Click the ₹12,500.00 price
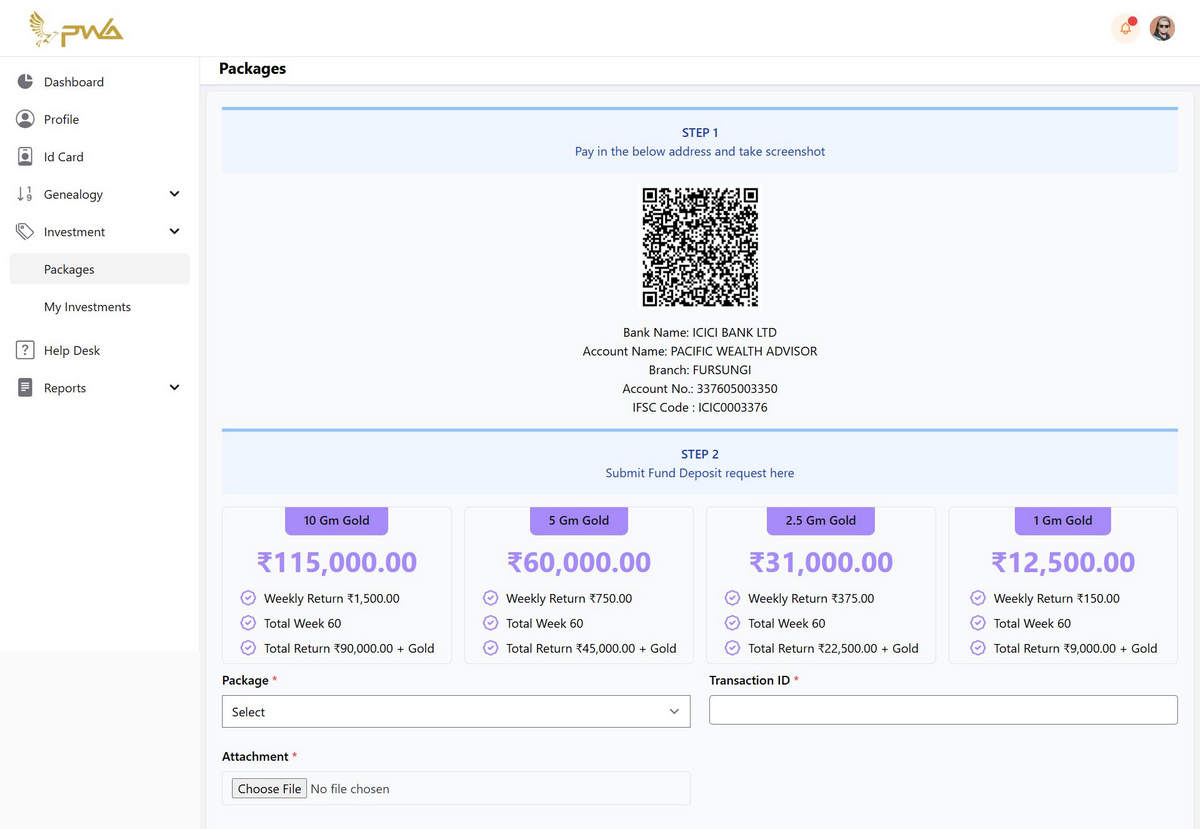 coord(1063,562)
